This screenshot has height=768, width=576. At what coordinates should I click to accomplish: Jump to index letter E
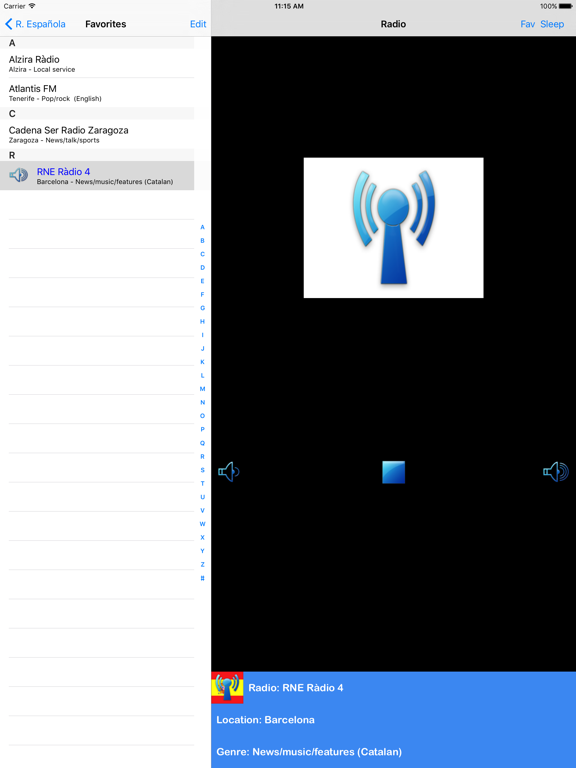tap(202, 281)
